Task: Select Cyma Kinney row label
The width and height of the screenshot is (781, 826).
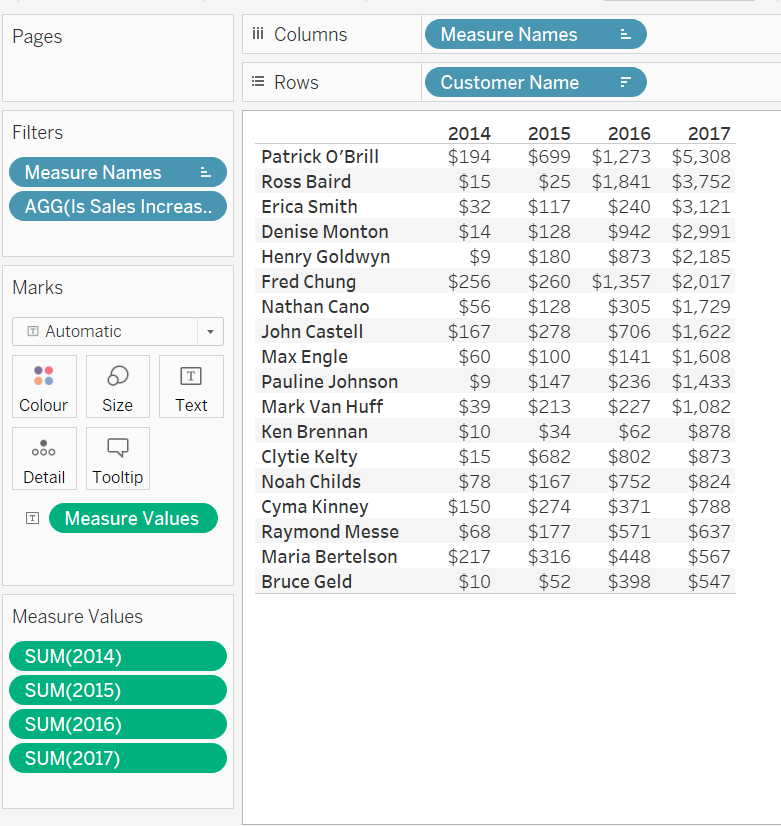Action: coord(315,507)
